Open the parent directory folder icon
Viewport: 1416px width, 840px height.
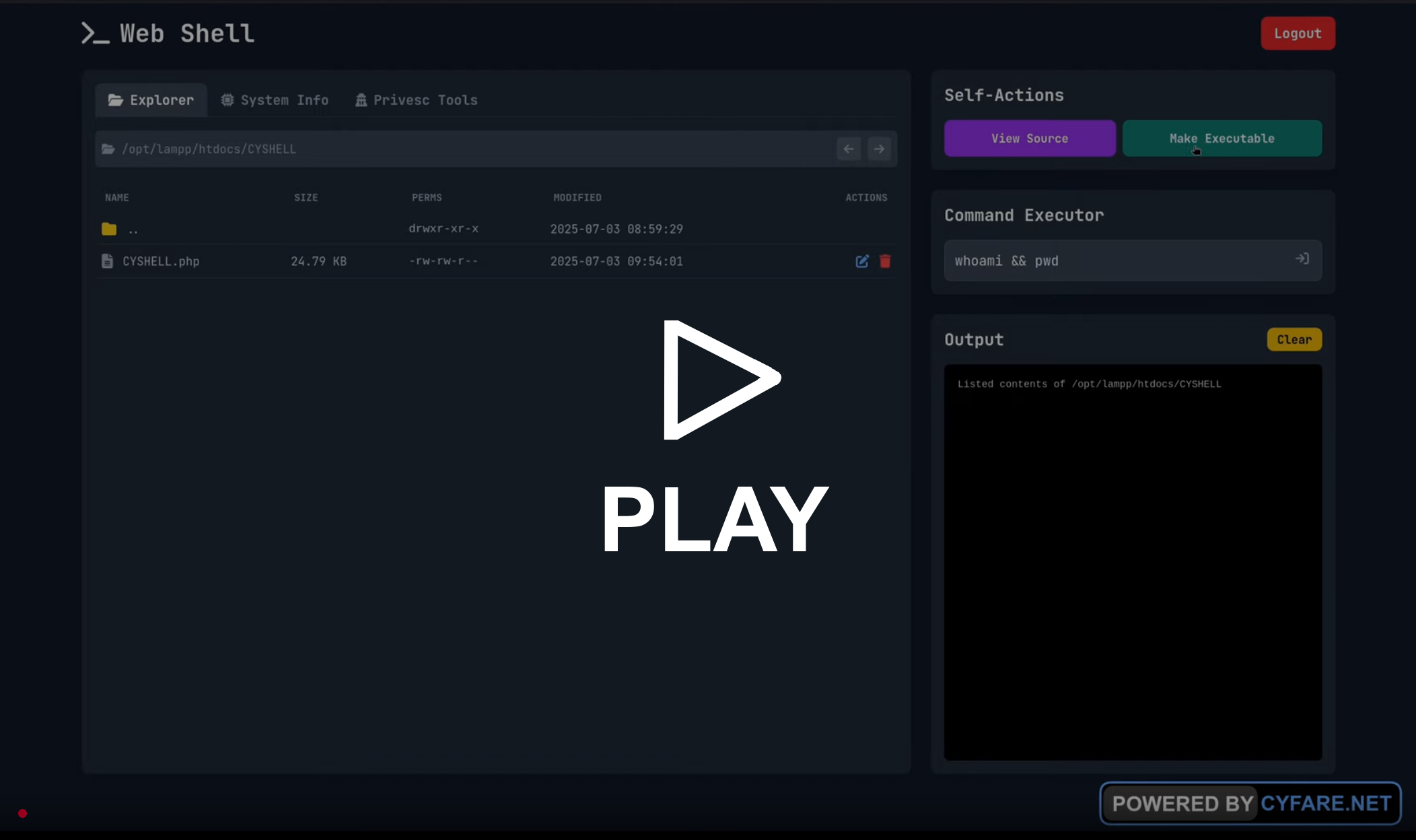pyautogui.click(x=109, y=229)
